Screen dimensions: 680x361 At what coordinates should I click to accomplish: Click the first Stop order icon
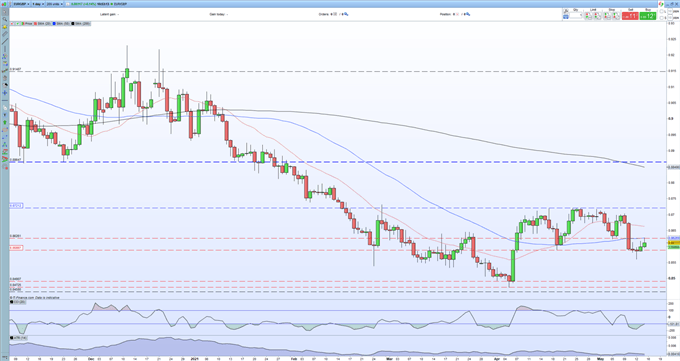[x=607, y=16]
